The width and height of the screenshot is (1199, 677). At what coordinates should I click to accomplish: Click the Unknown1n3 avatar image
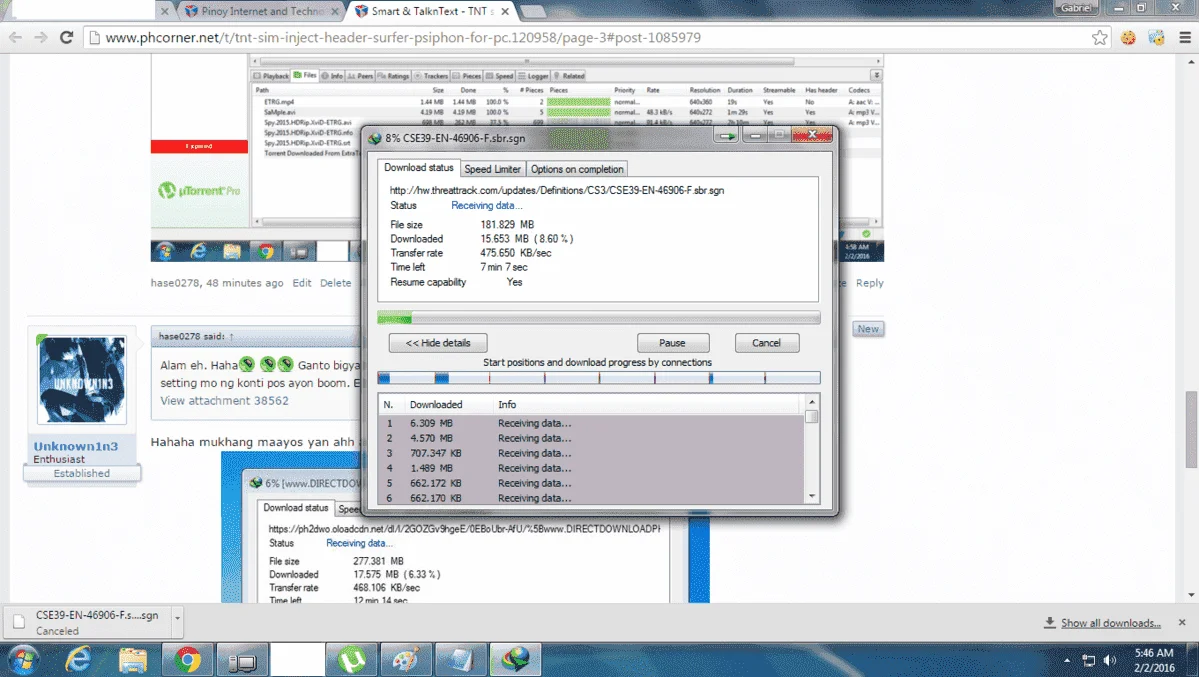[82, 380]
